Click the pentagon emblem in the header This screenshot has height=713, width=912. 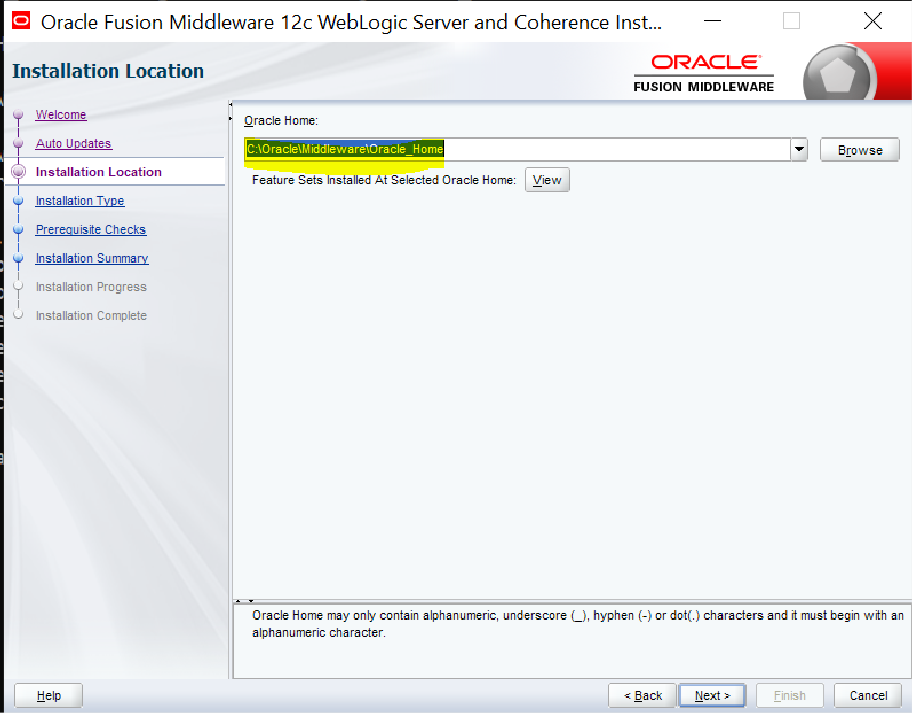845,73
